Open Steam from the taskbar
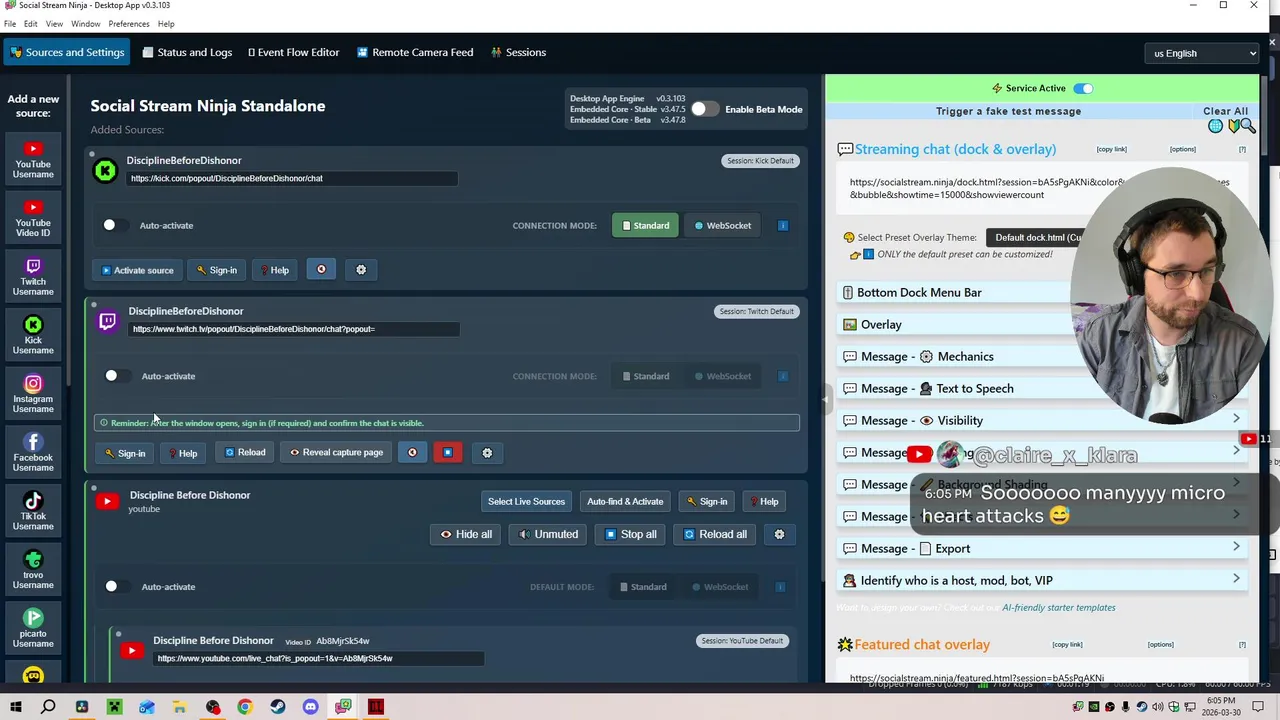Screen dimensions: 1280x720 click(x=277, y=707)
